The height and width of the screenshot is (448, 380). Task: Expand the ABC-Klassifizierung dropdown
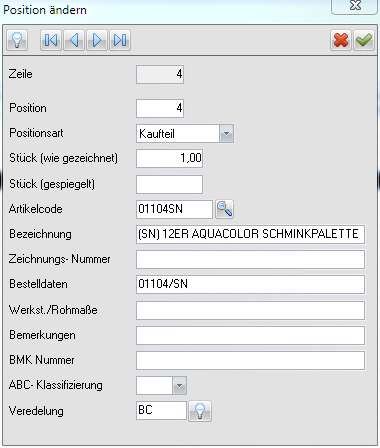click(179, 386)
